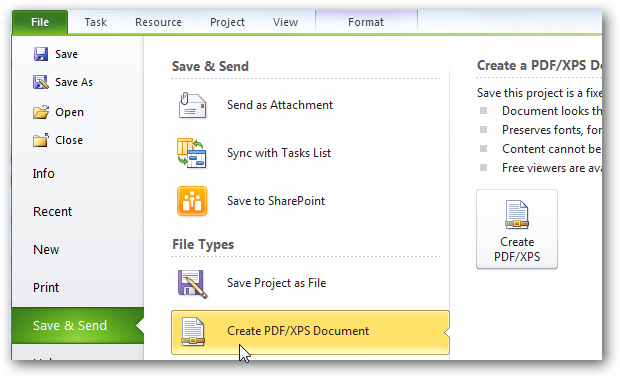Open the Recent files section

click(52, 212)
